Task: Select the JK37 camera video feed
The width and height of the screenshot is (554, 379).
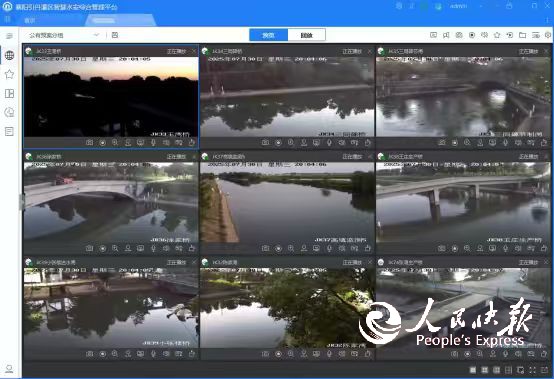Action: 287,203
